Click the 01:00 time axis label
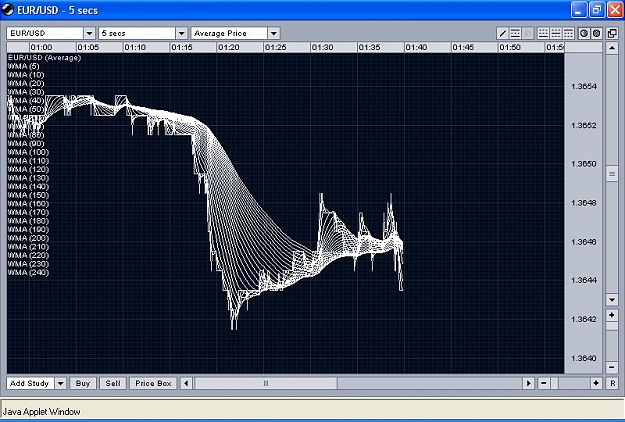Viewport: 625px width, 422px height. coord(41,47)
